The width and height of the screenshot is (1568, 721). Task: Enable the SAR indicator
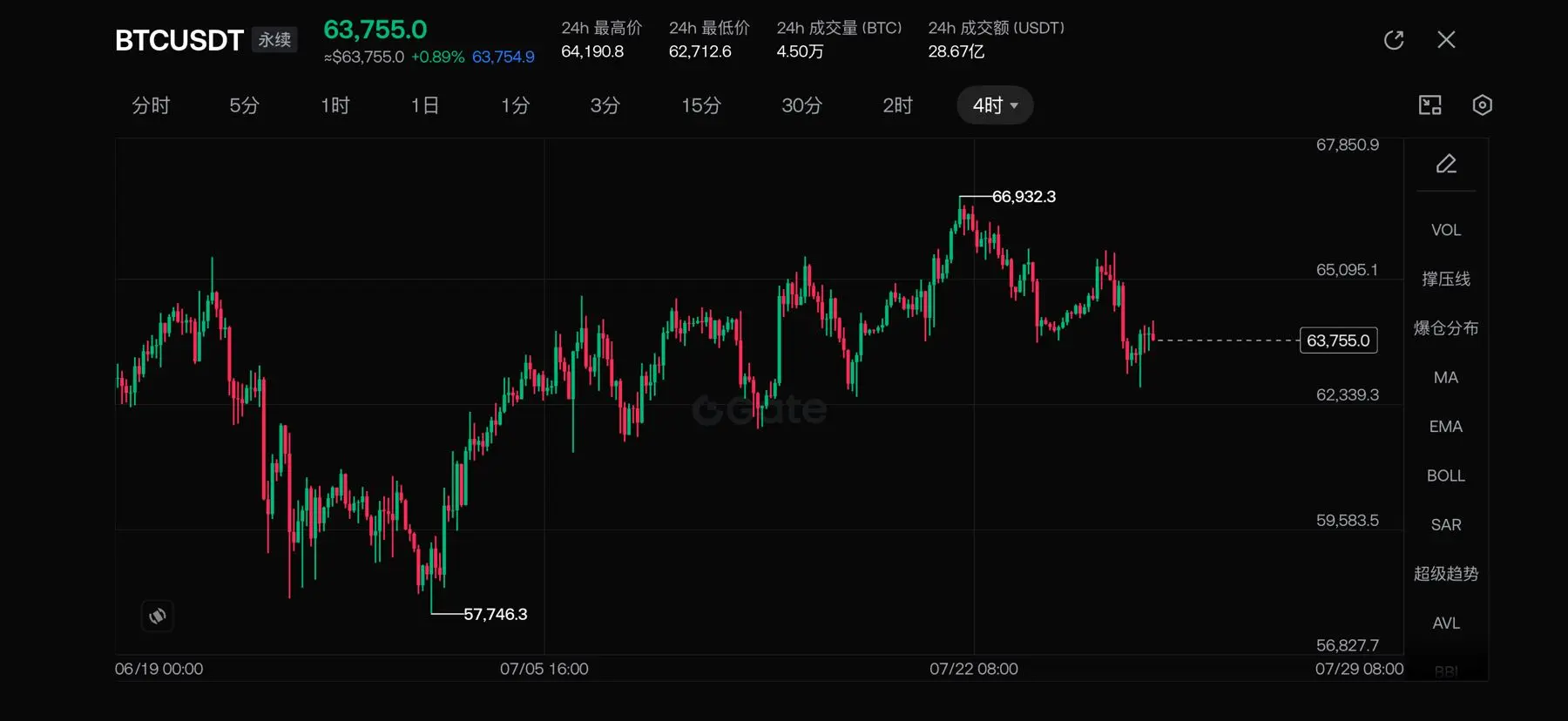pyautogui.click(x=1446, y=525)
